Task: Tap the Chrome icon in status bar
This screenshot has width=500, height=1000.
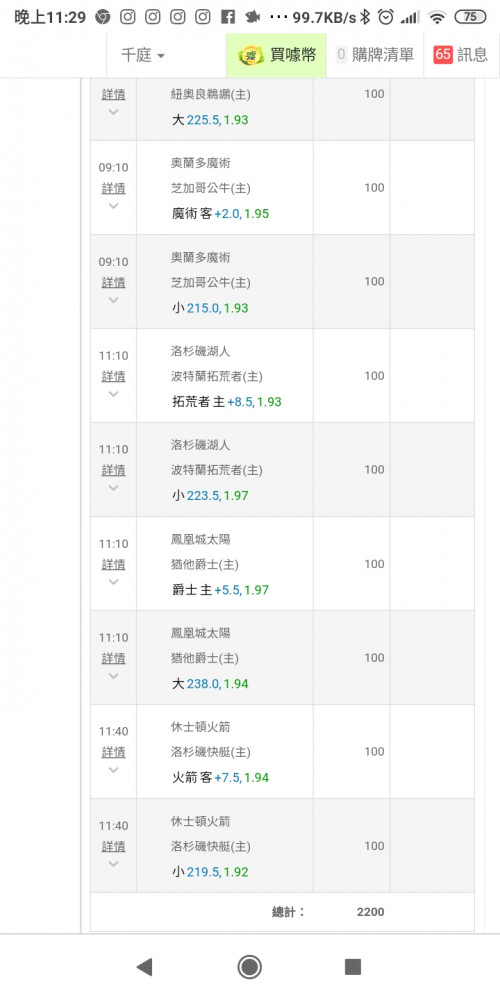Action: tap(103, 17)
